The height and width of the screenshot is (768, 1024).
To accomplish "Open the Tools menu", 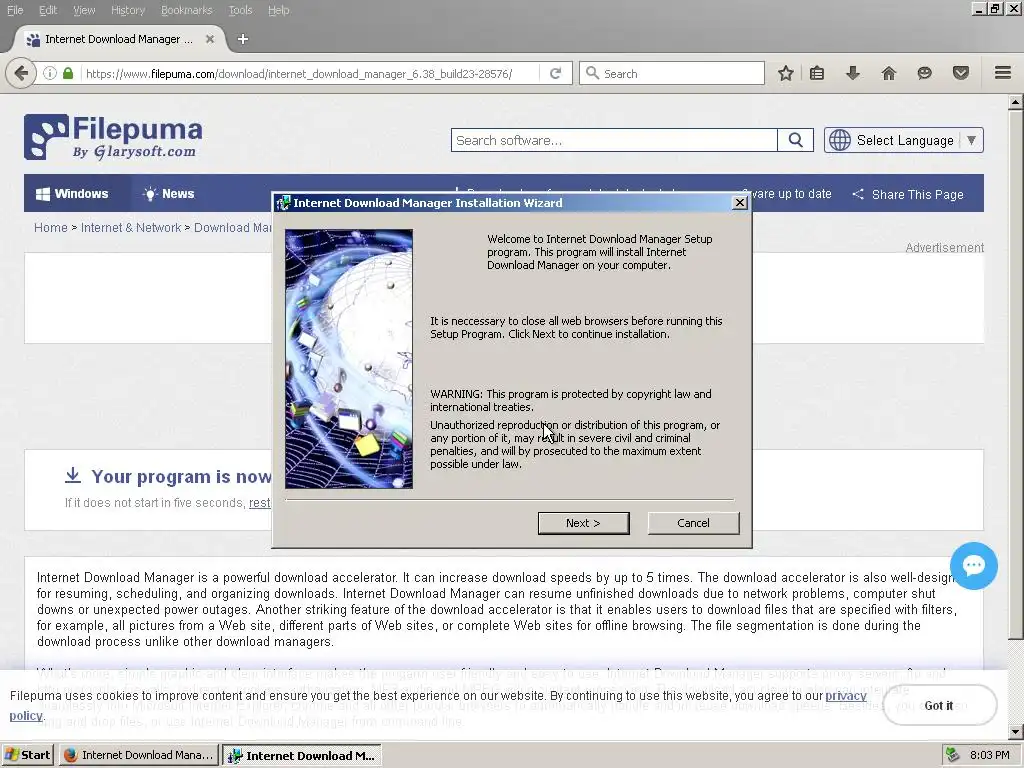I will pos(240,10).
